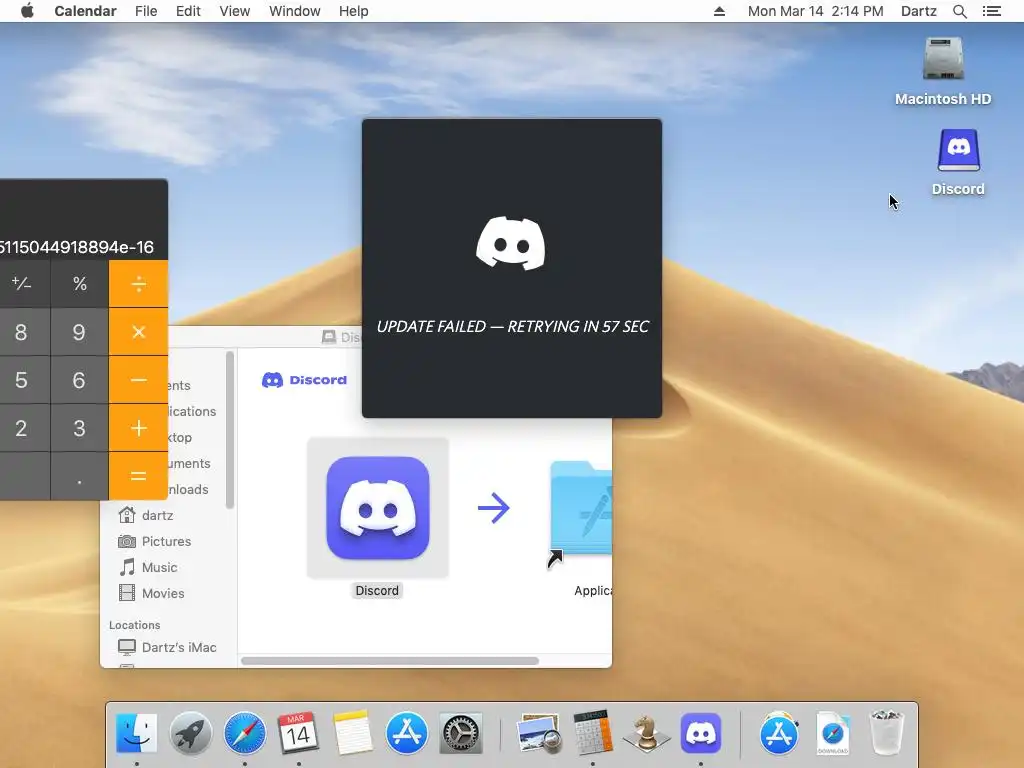
Task: Open the Edit menu
Action: pyautogui.click(x=188, y=11)
